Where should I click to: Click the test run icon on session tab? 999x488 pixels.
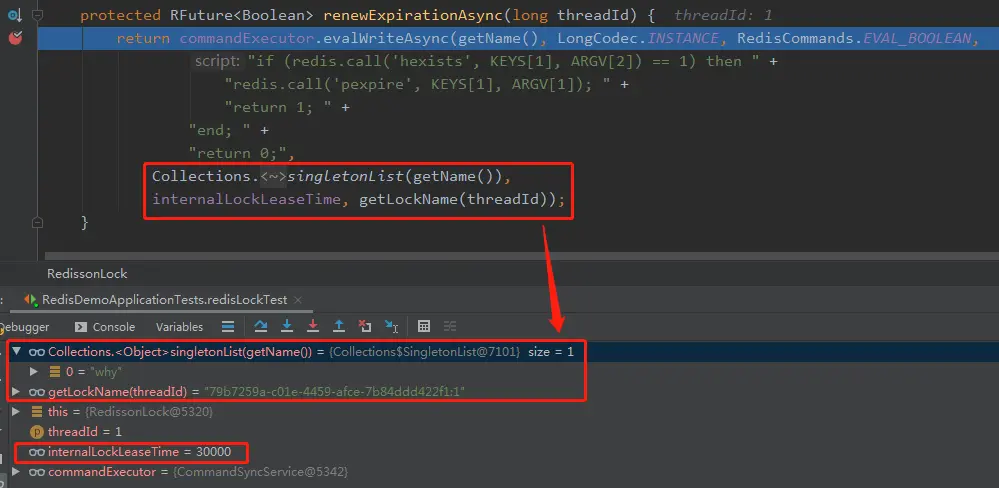(x=30, y=299)
